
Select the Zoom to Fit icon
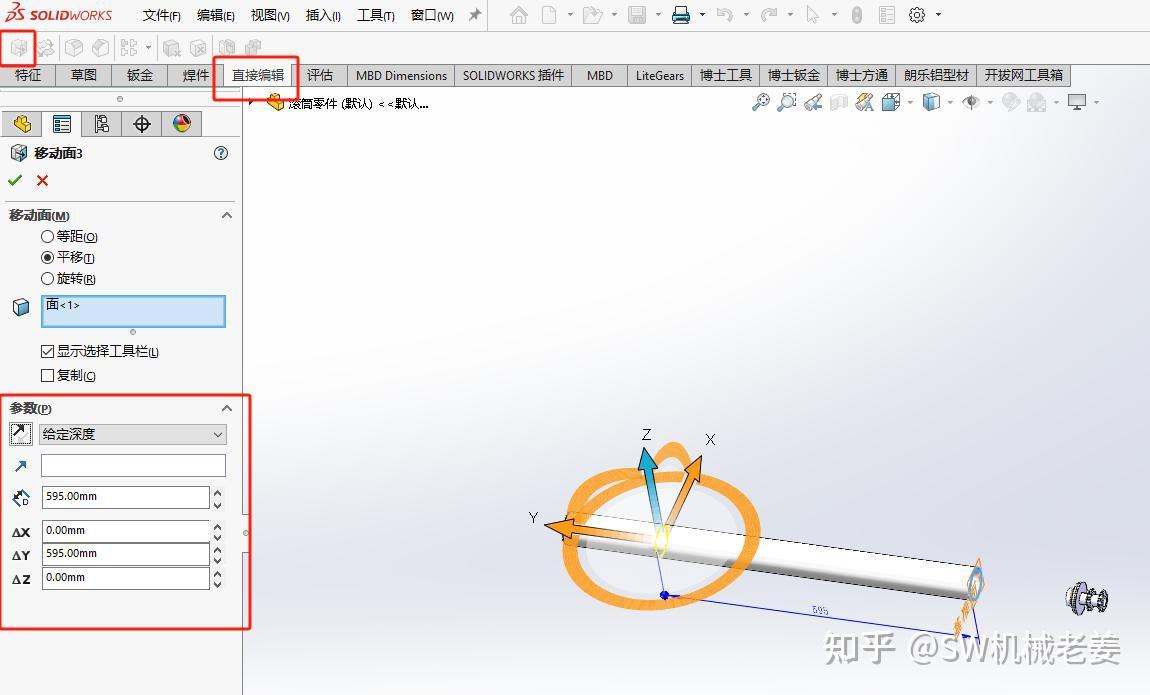coord(760,102)
